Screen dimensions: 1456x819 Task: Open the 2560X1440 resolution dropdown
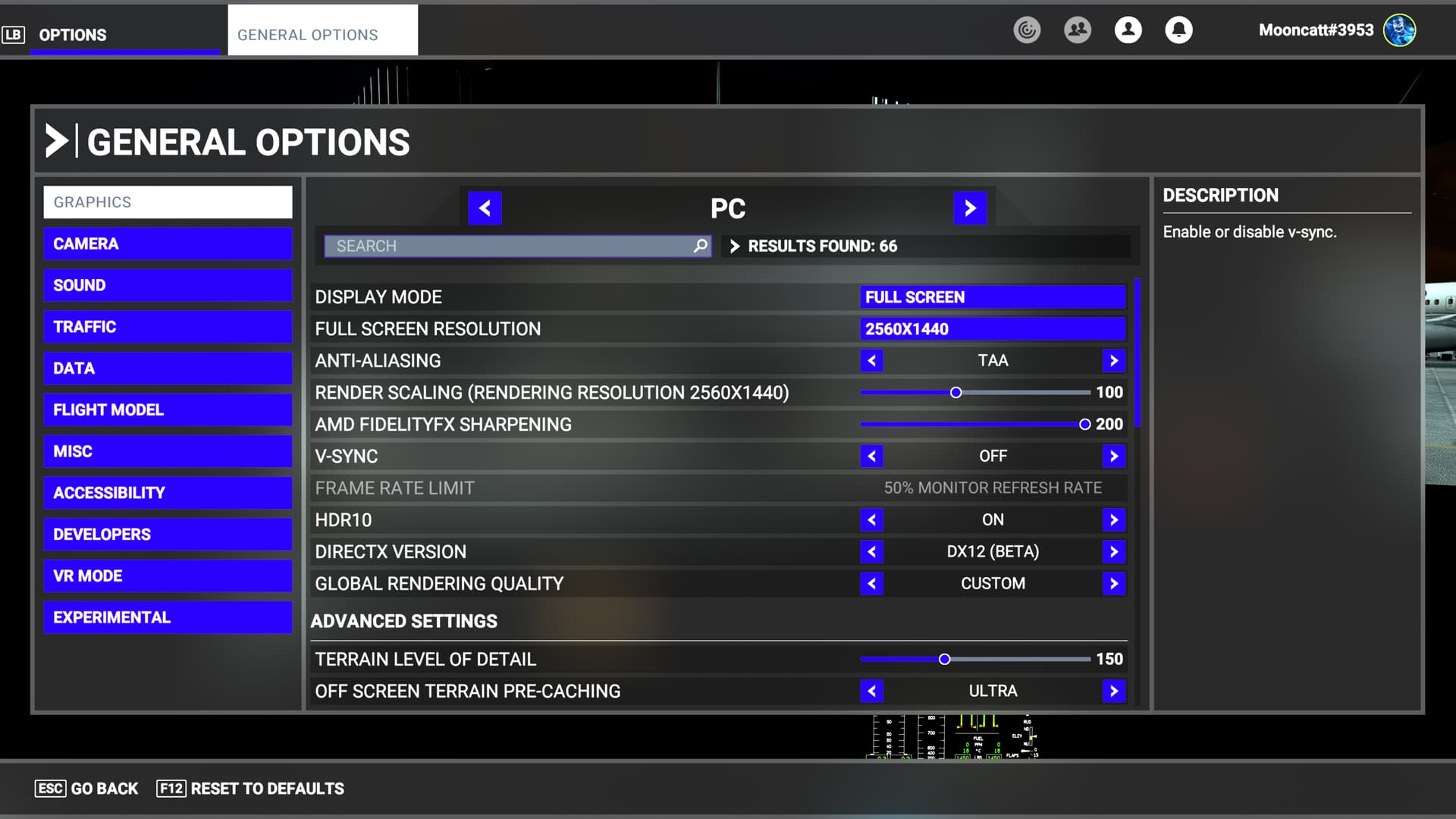[992, 328]
